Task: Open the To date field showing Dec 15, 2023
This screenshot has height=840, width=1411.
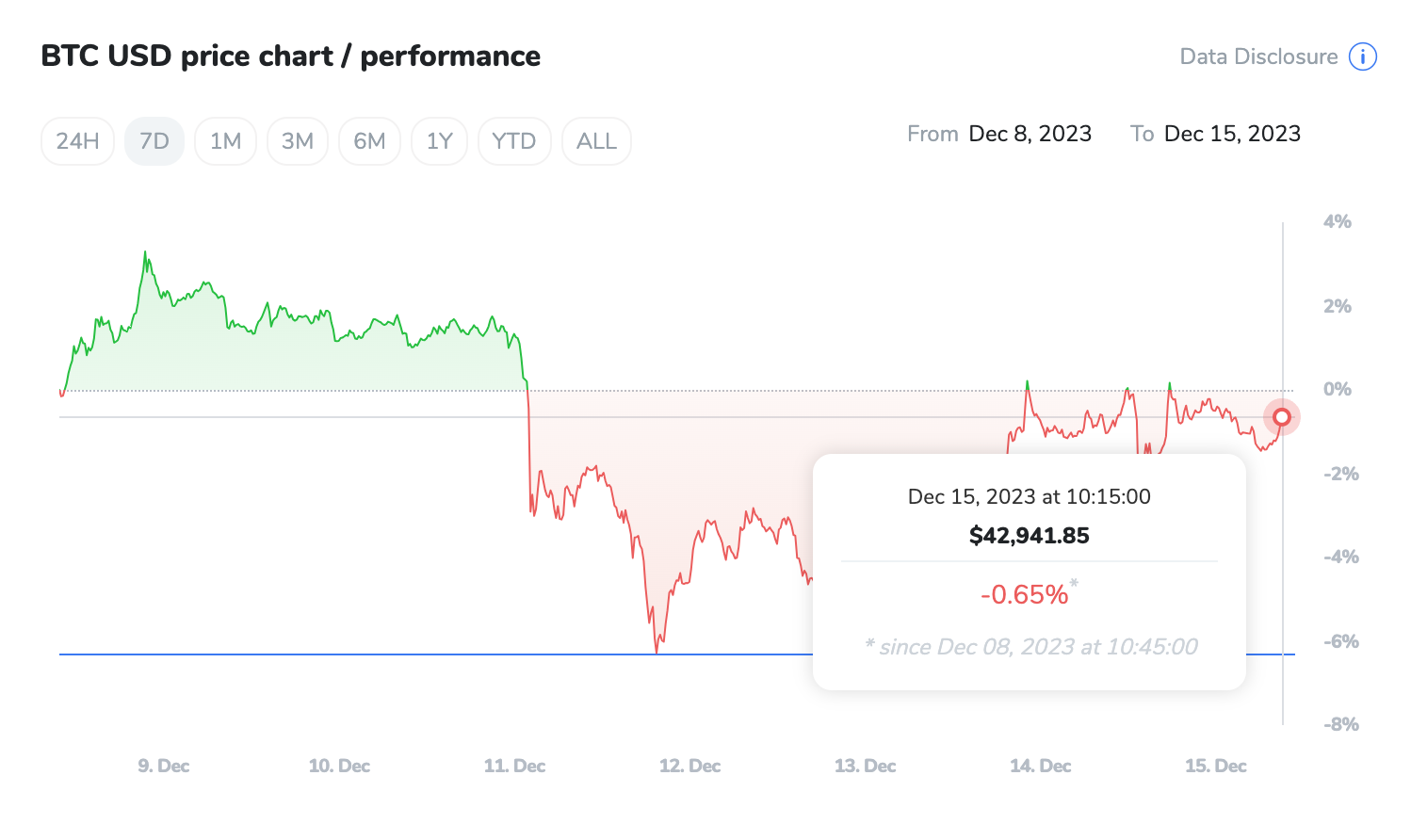Action: click(x=1232, y=134)
